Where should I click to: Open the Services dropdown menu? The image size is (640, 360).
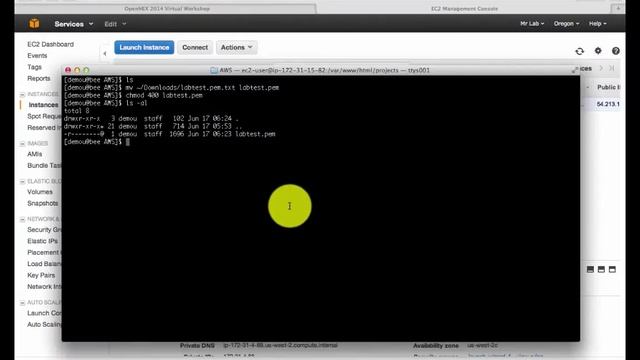tap(73, 24)
